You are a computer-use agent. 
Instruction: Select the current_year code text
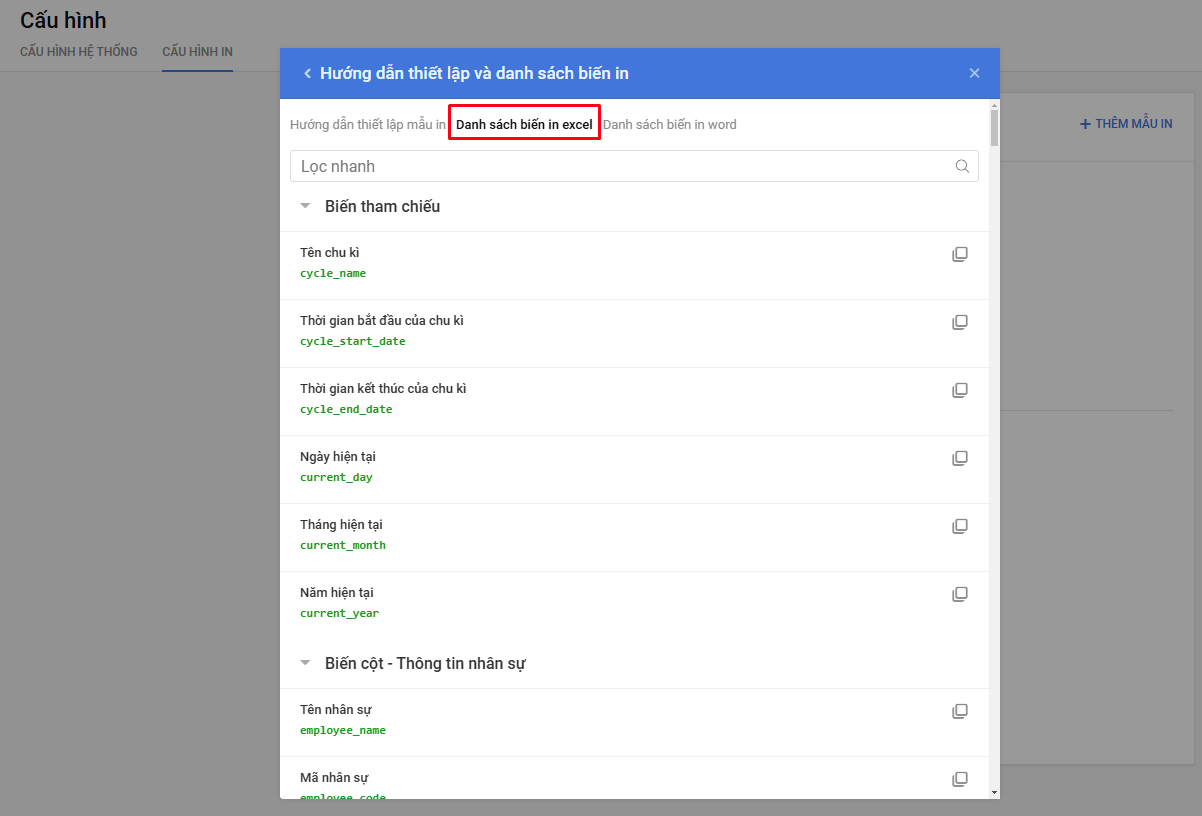(340, 613)
